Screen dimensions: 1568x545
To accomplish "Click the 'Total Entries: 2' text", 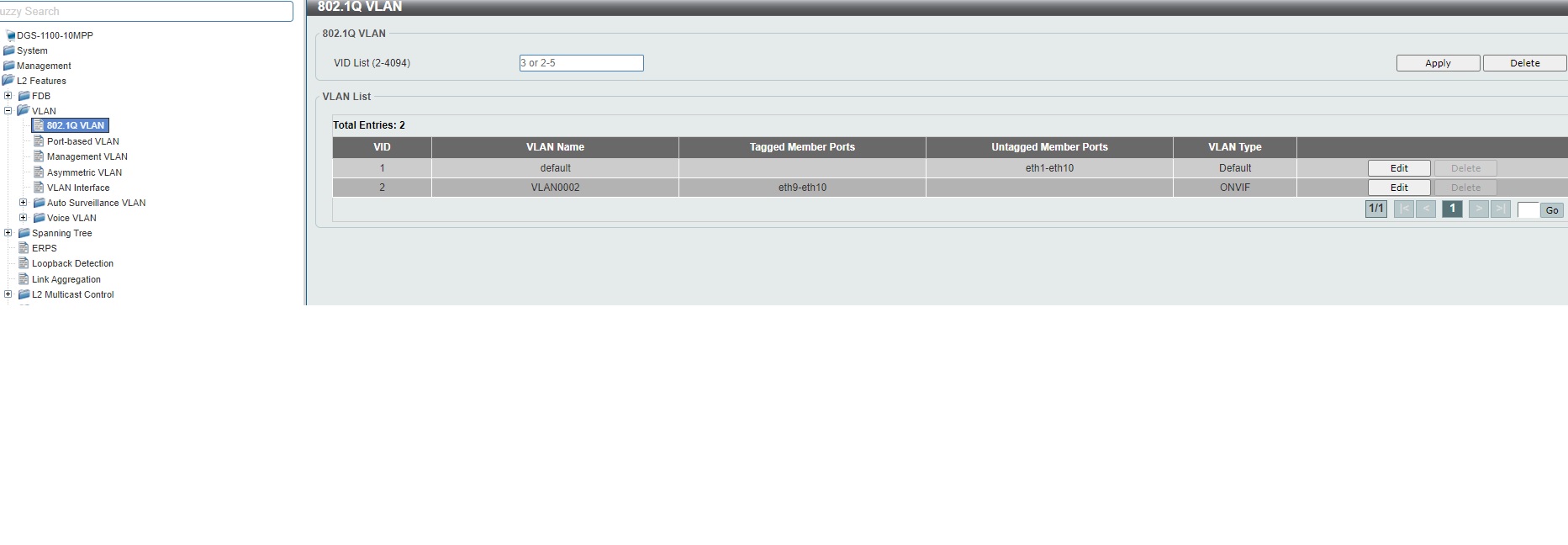I will pos(369,125).
